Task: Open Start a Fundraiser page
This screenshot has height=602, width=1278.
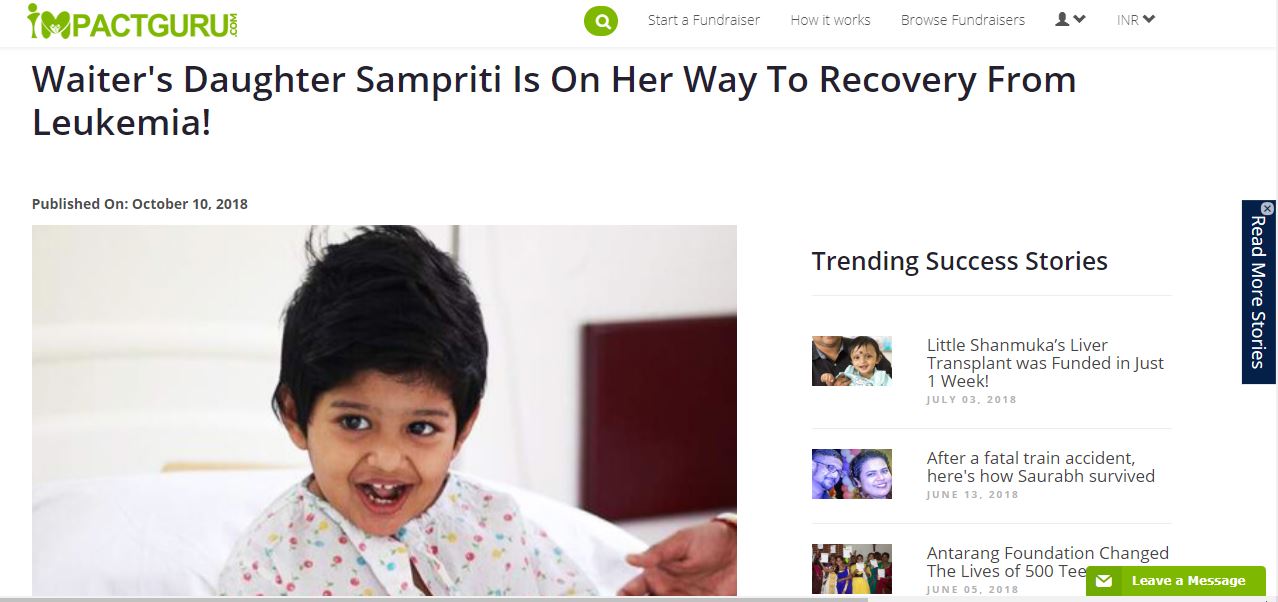Action: point(704,20)
